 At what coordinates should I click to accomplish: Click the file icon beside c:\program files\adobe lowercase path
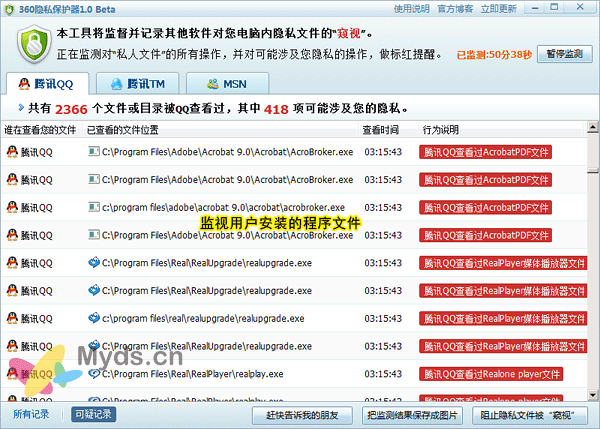[94, 207]
